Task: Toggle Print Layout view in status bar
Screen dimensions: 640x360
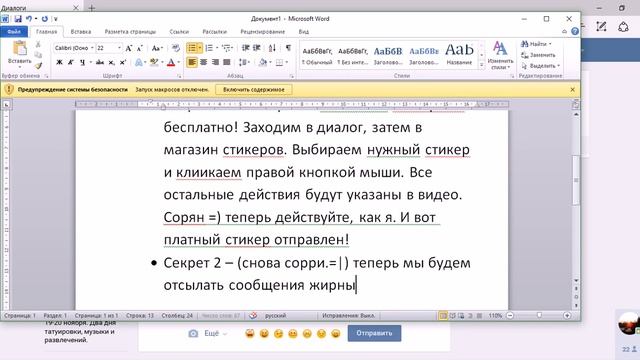Action: (443, 316)
